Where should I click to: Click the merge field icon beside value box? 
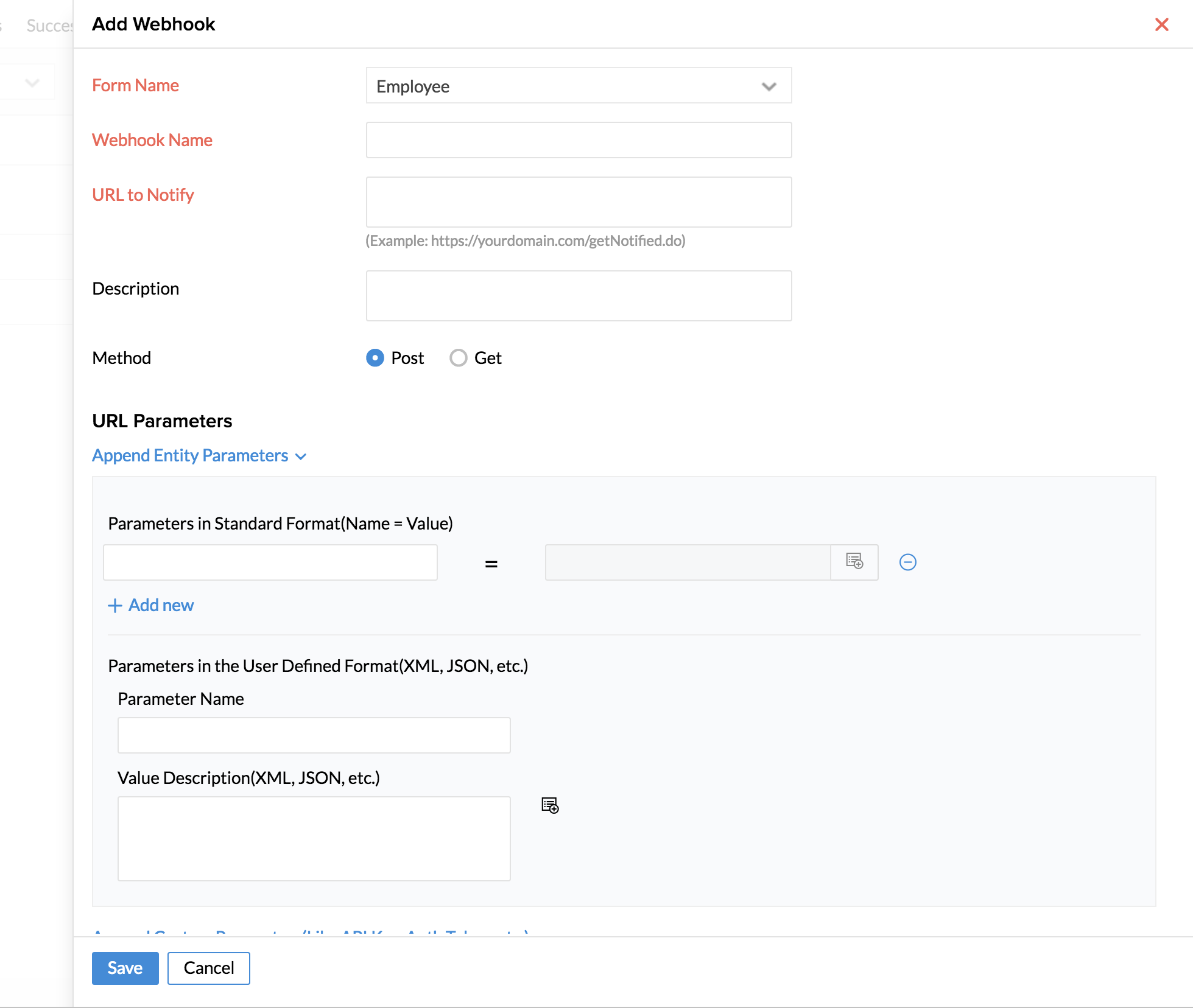coord(854,562)
